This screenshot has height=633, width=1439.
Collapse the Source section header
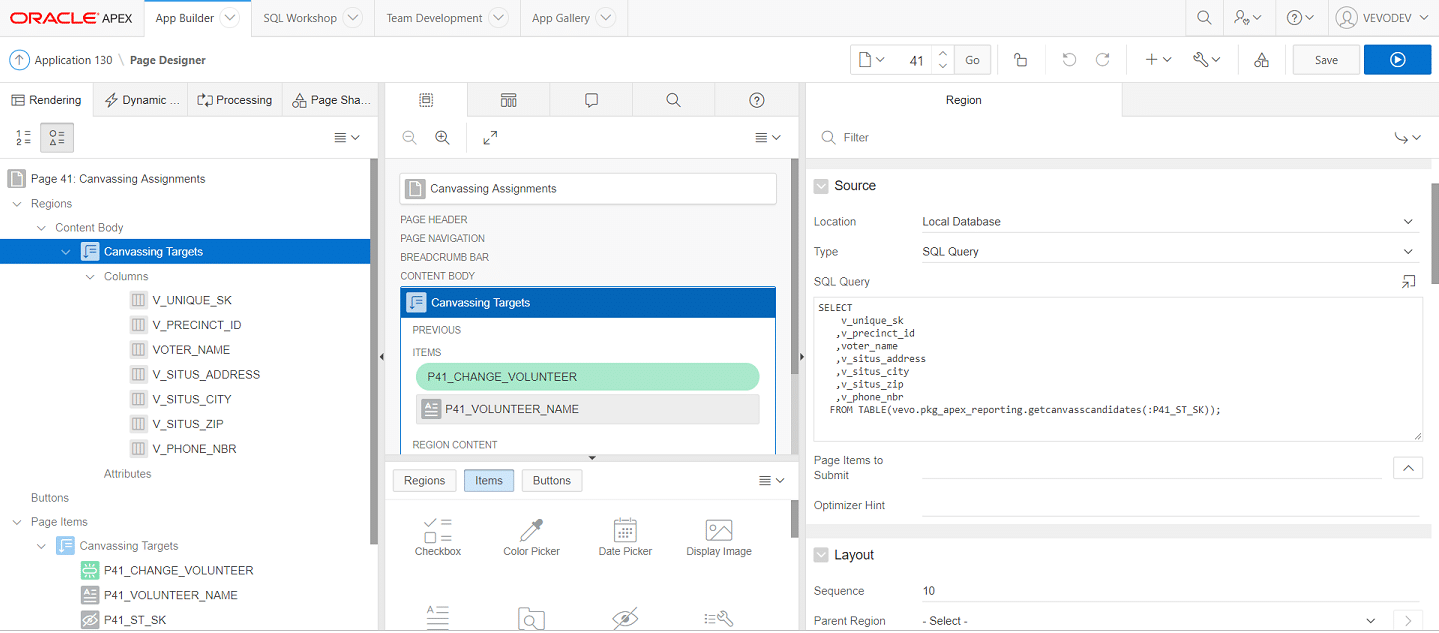click(821, 185)
